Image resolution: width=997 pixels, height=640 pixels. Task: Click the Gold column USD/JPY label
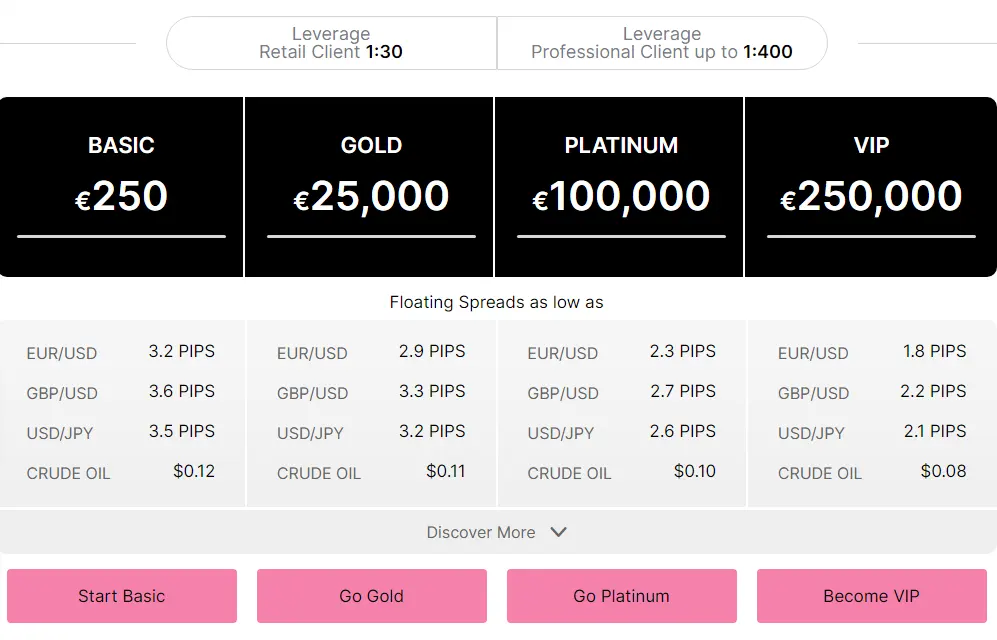(x=310, y=433)
